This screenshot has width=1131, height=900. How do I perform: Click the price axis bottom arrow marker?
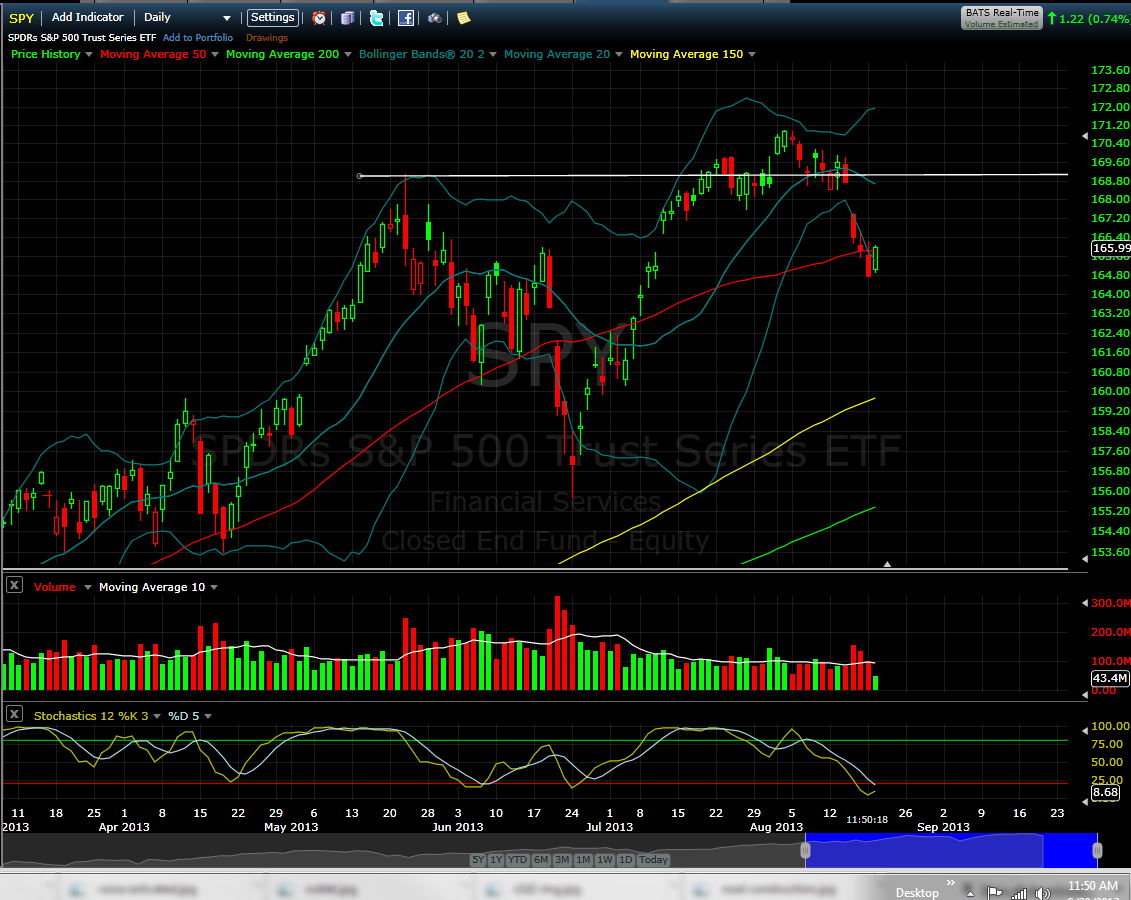(1085, 559)
